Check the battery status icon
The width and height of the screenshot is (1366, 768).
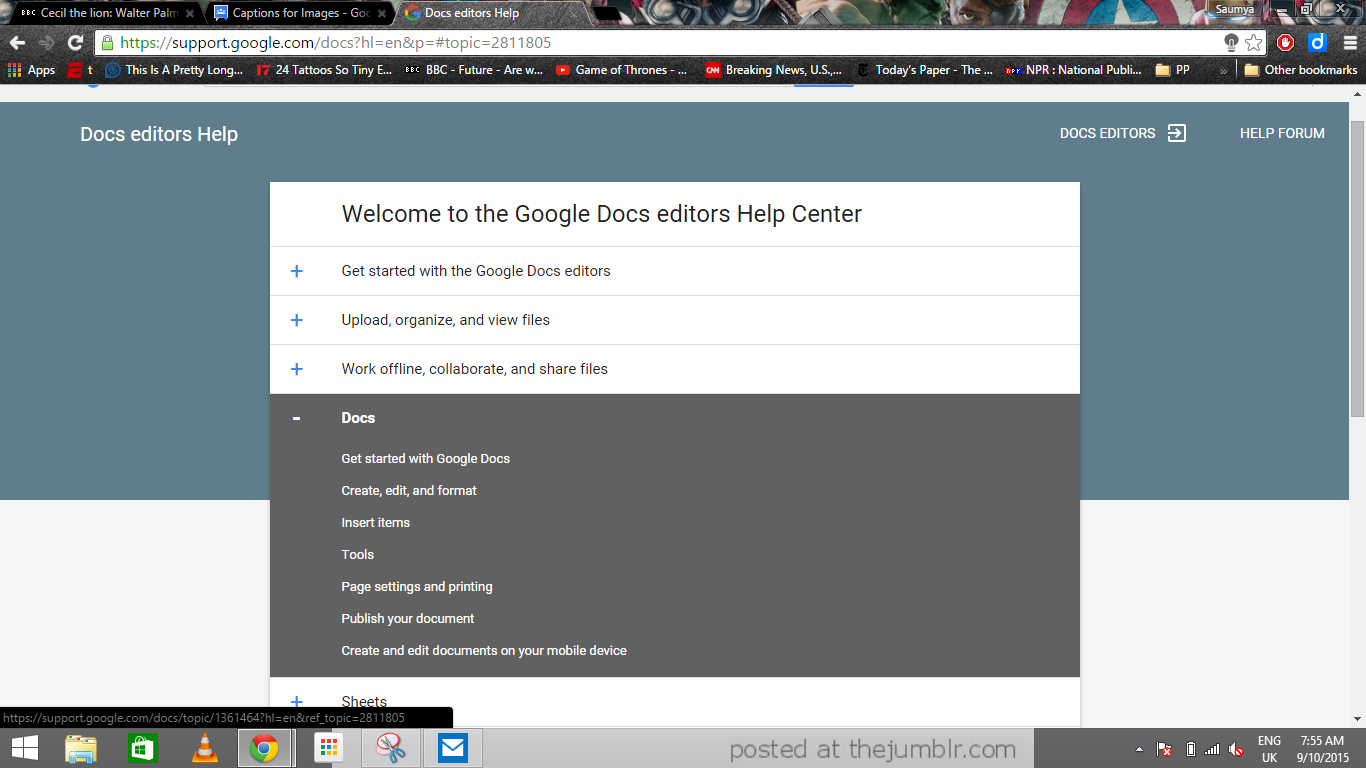coord(1190,749)
